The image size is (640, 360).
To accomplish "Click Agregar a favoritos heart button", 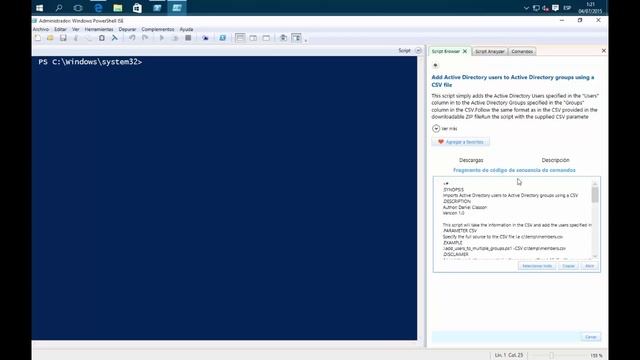I will pyautogui.click(x=461, y=142).
